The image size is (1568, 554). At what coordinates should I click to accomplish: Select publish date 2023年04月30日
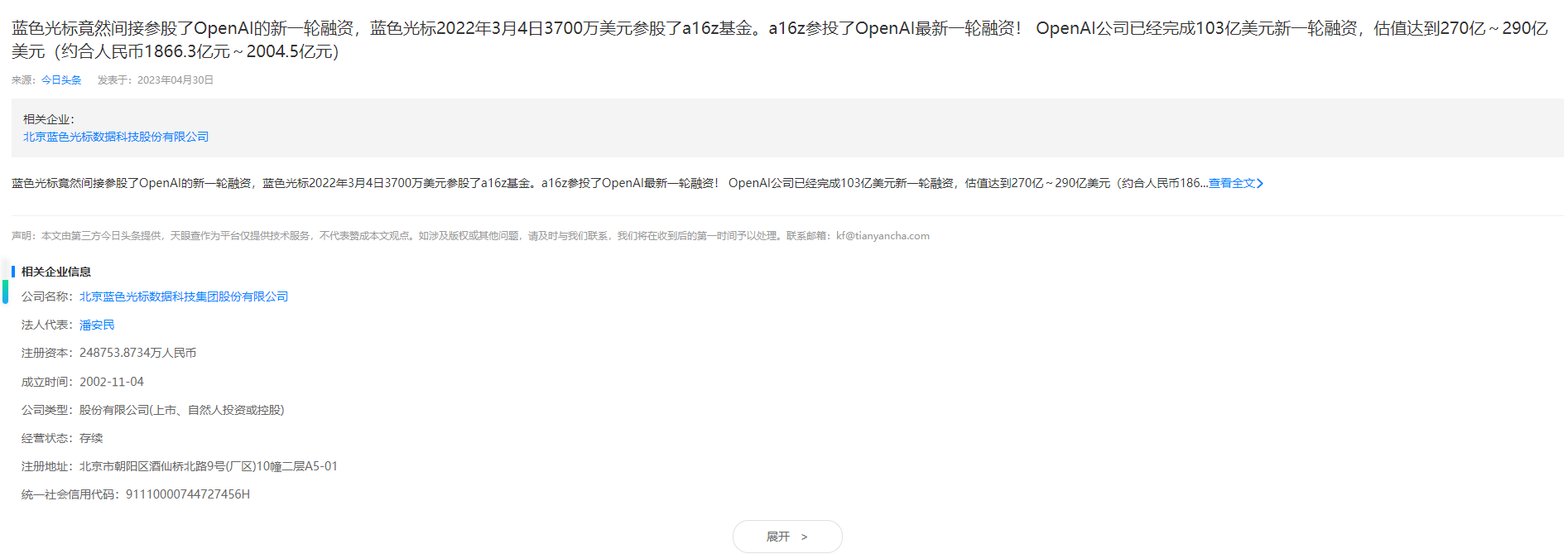[x=176, y=80]
